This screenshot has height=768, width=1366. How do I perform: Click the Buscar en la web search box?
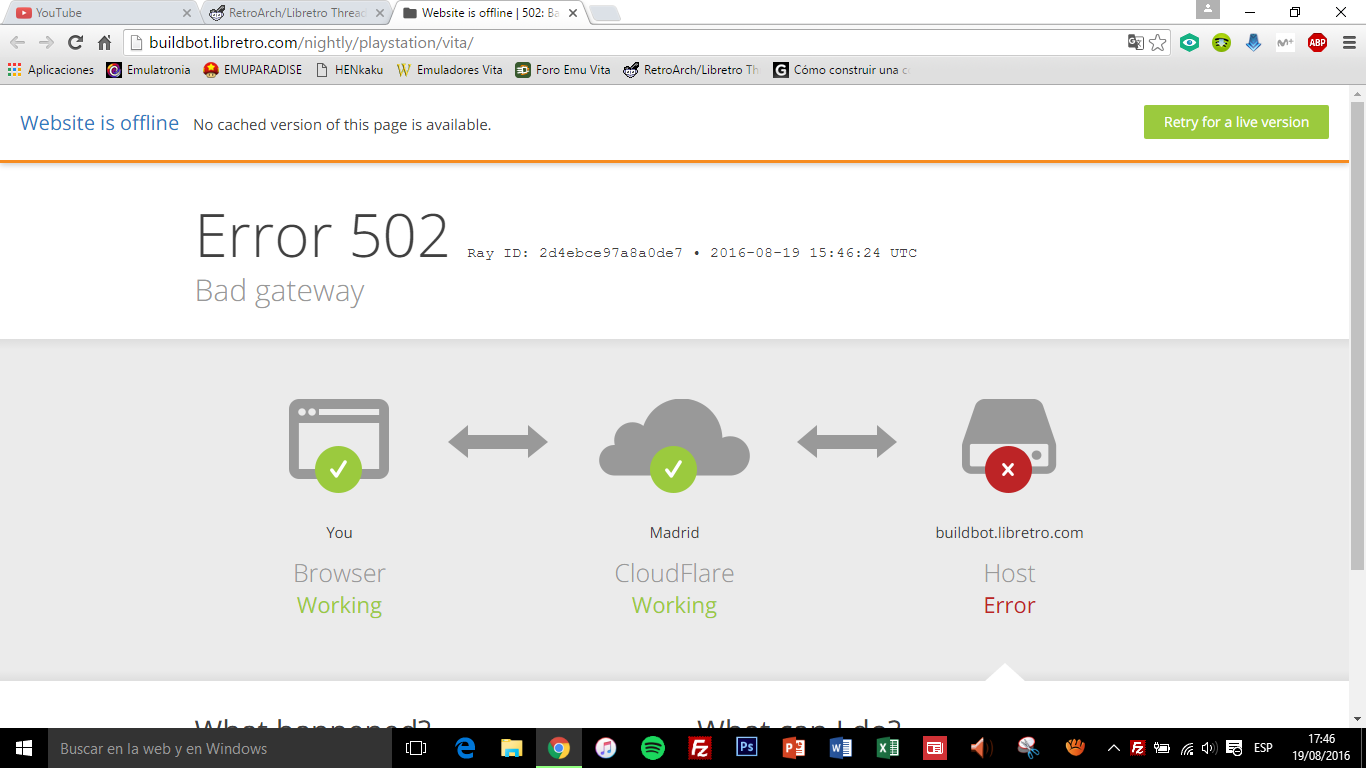220,748
